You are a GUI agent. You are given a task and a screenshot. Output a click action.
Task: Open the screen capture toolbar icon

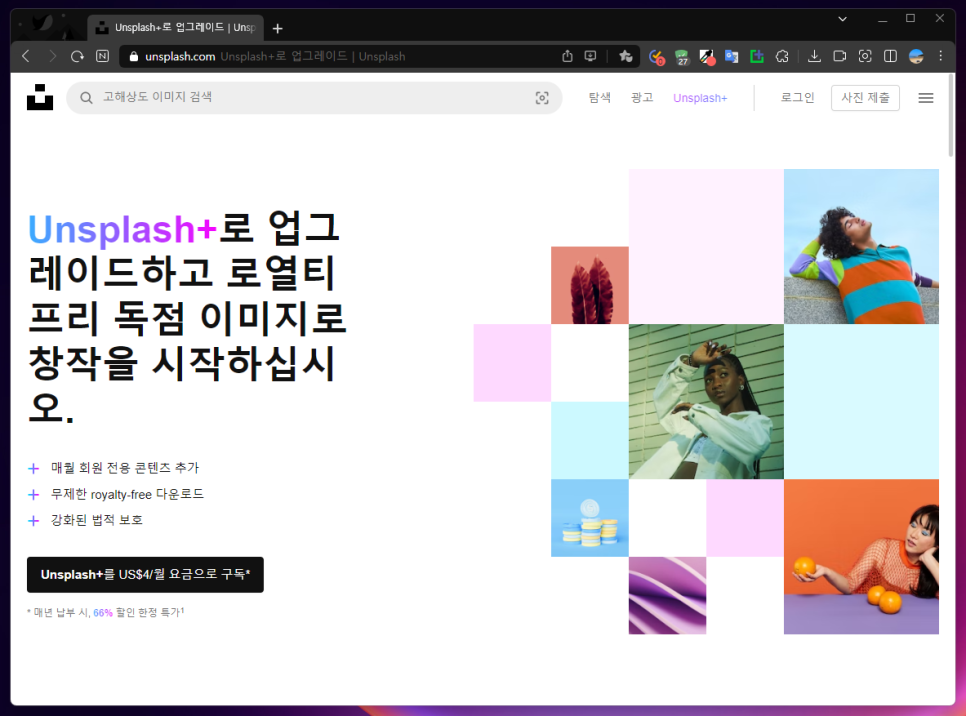tap(865, 56)
